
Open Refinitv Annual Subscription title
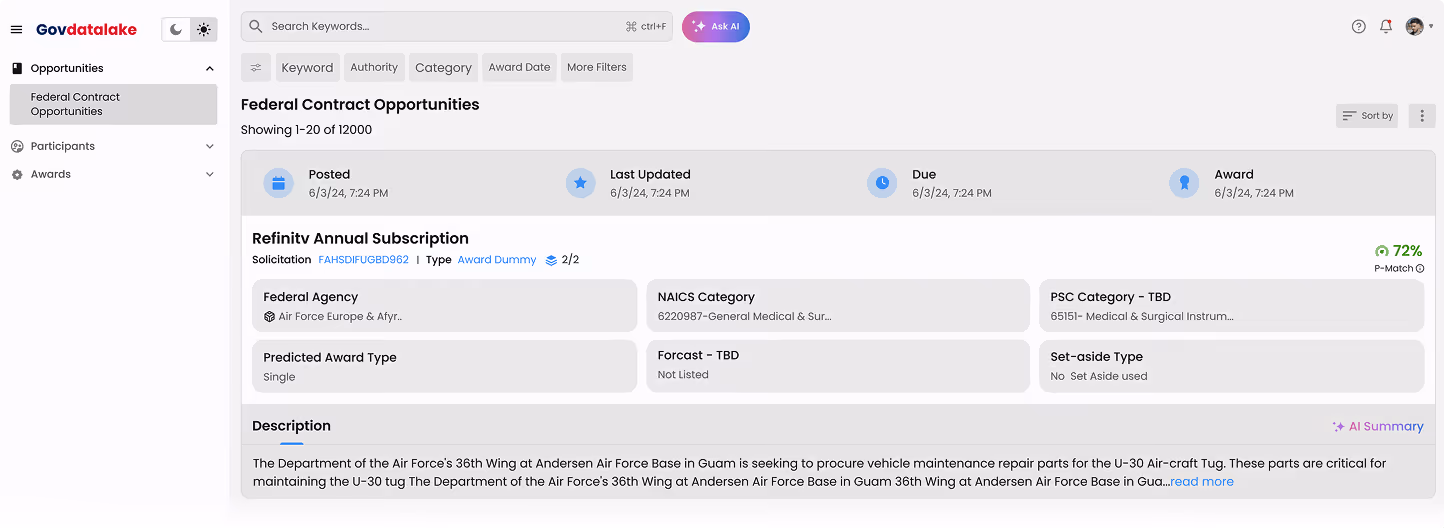[x=360, y=238]
